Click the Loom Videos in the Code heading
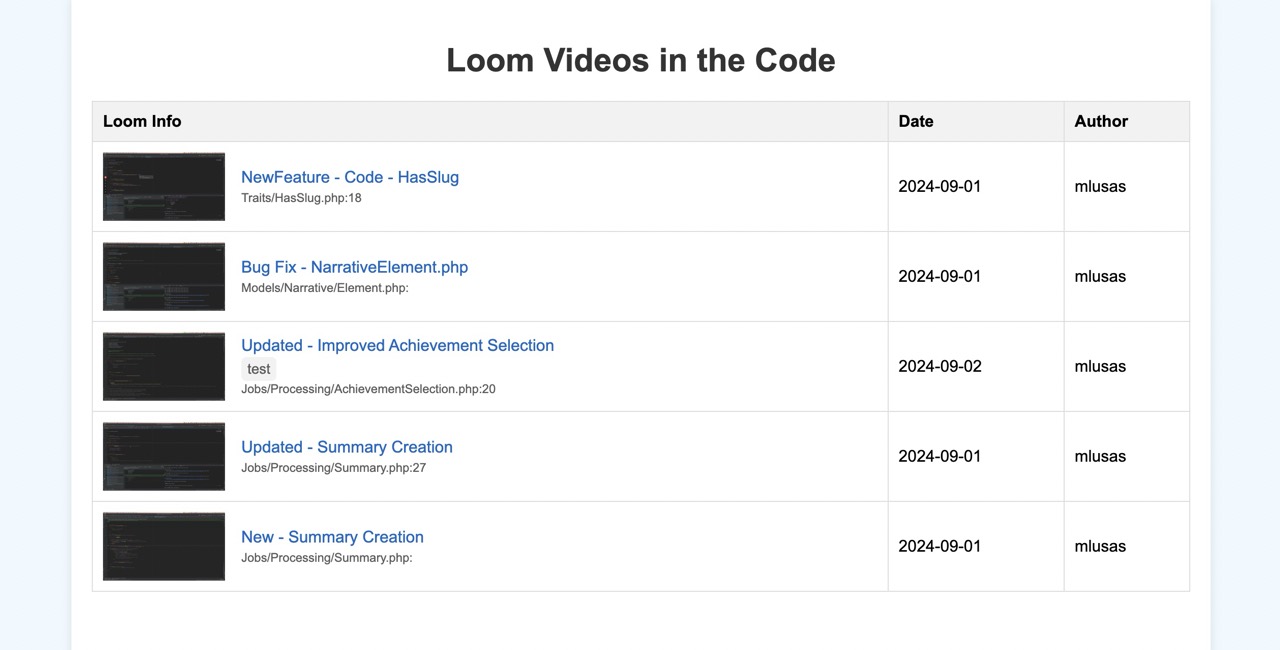 tap(640, 60)
